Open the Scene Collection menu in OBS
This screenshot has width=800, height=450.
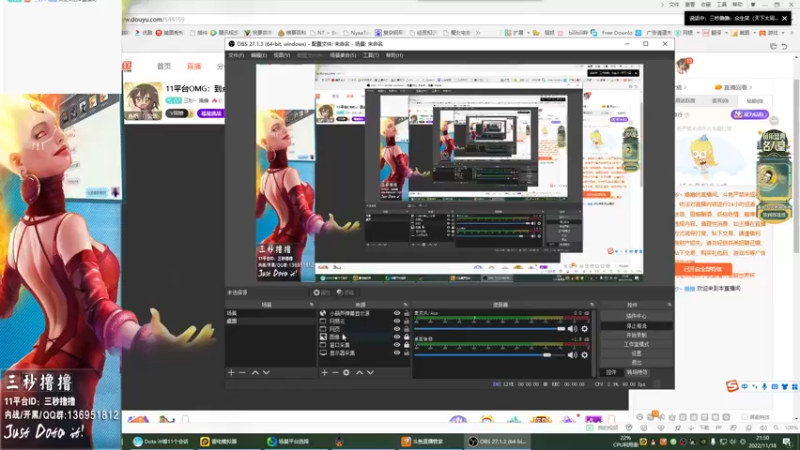343,55
